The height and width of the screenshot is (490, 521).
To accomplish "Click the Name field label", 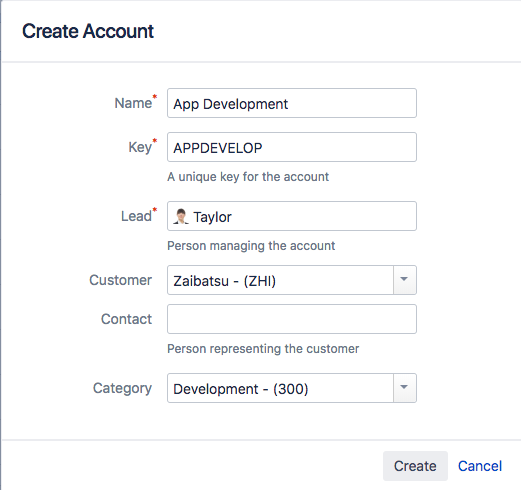I will pyautogui.click(x=133, y=103).
